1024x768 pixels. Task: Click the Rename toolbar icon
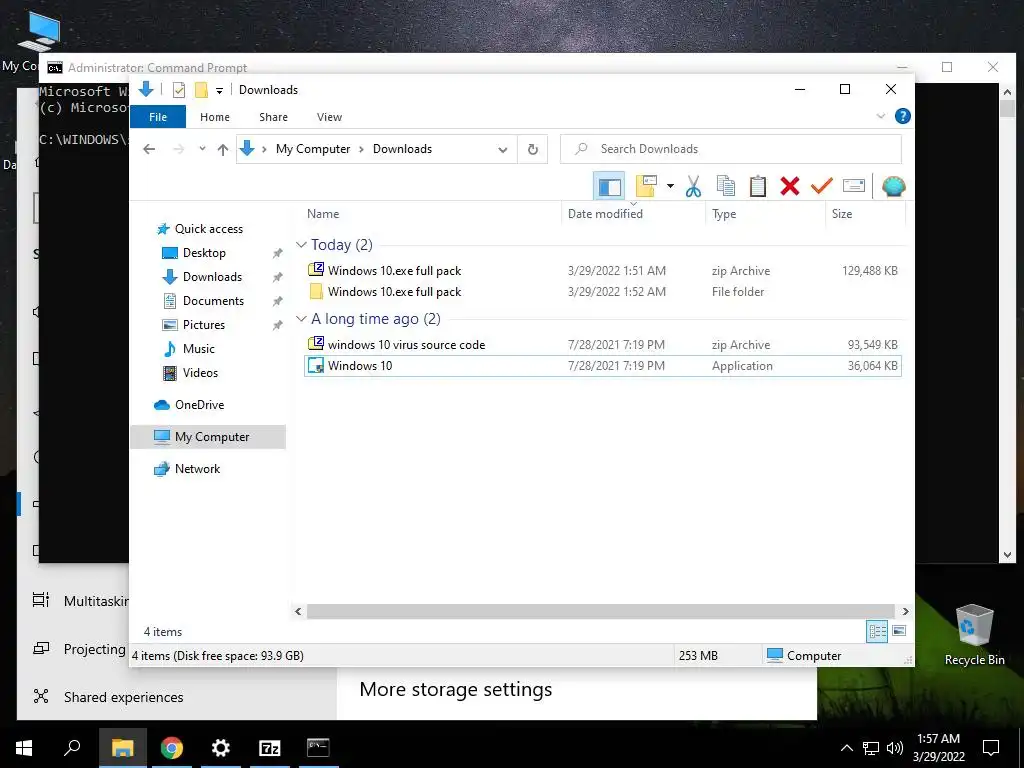pos(854,187)
